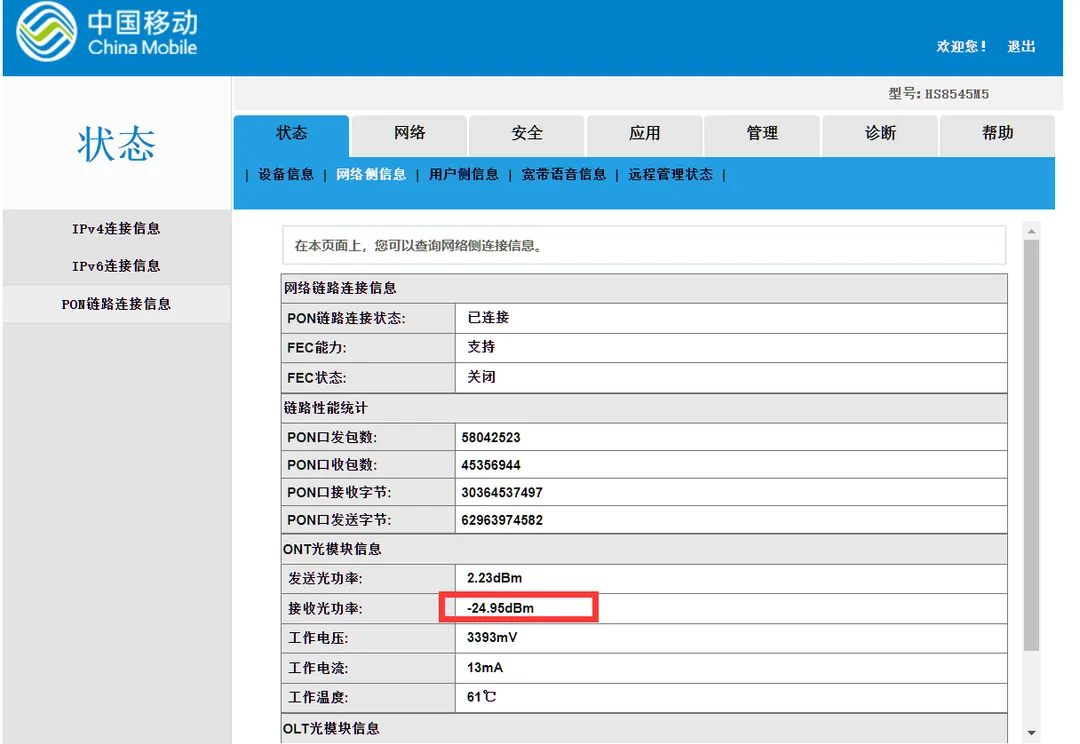Screen dimensions: 1080x744
Task: Open IPv4连接信息 in the sidebar
Action: [x=116, y=229]
